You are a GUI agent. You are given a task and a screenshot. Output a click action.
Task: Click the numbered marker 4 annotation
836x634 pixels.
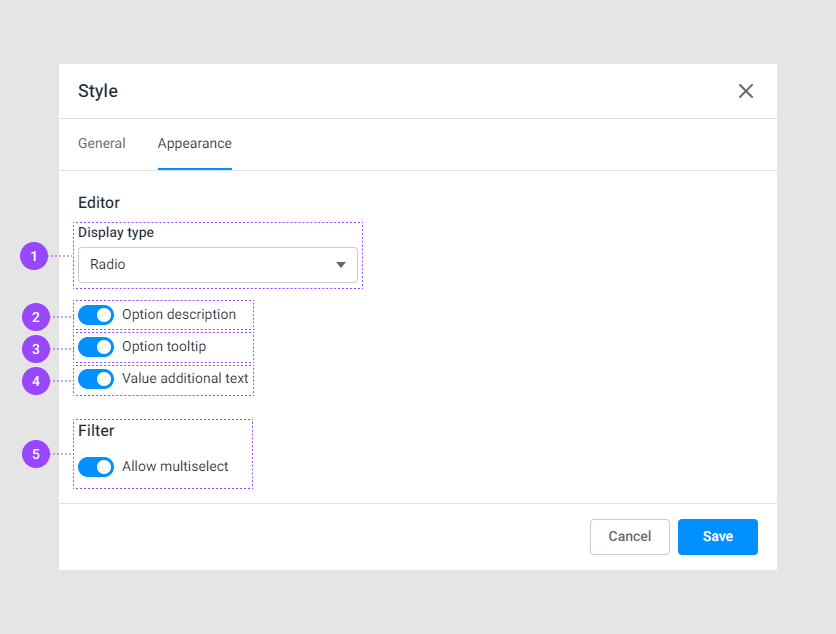(36, 381)
